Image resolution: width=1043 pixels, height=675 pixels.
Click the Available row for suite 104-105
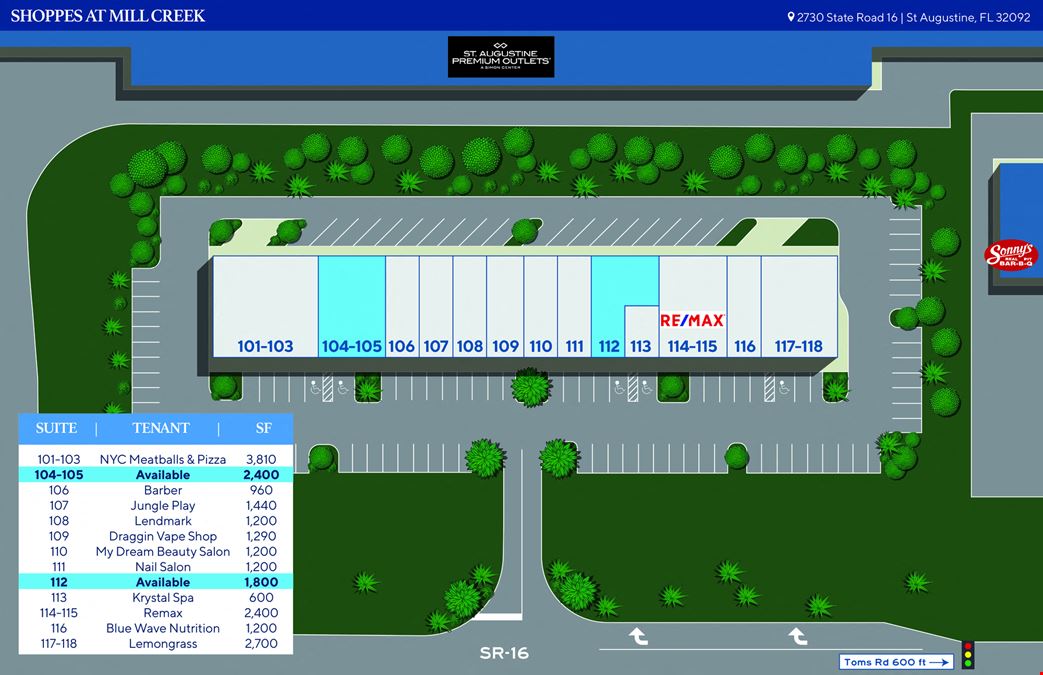[x=156, y=475]
